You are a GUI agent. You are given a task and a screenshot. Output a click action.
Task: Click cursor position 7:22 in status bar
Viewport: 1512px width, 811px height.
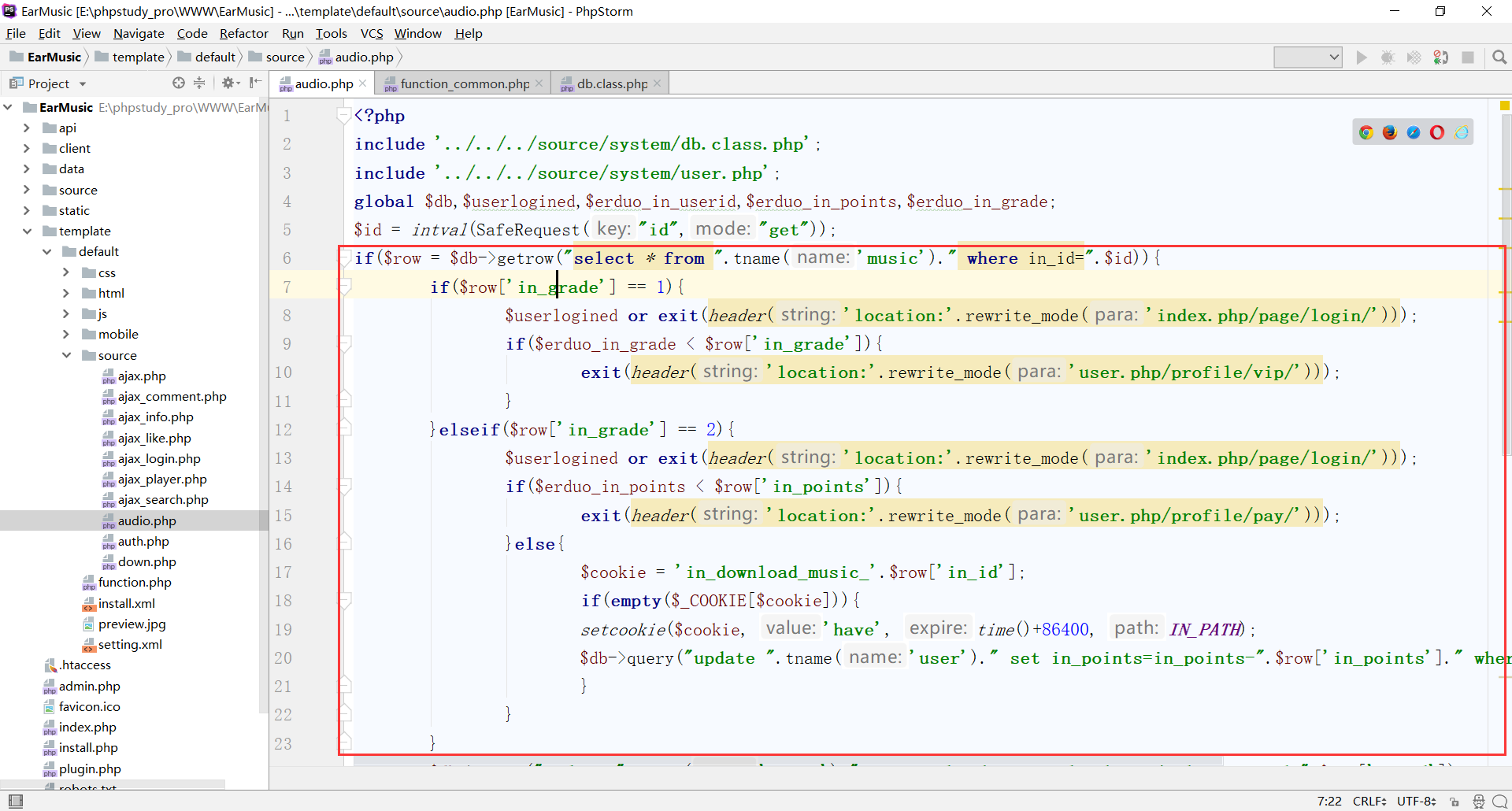coord(1329,802)
